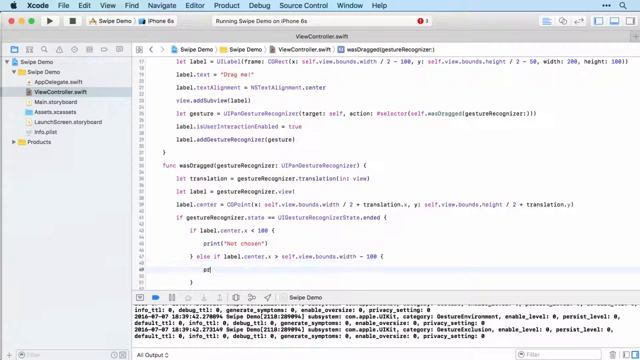The image size is (640, 360).
Task: Open the File menu
Action: coord(63,6)
